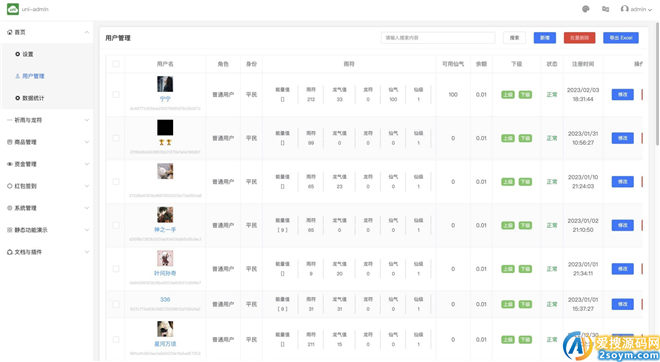Viewport: 660px width, 362px height.
Task: Click the language switch icon in header
Action: (605, 9)
